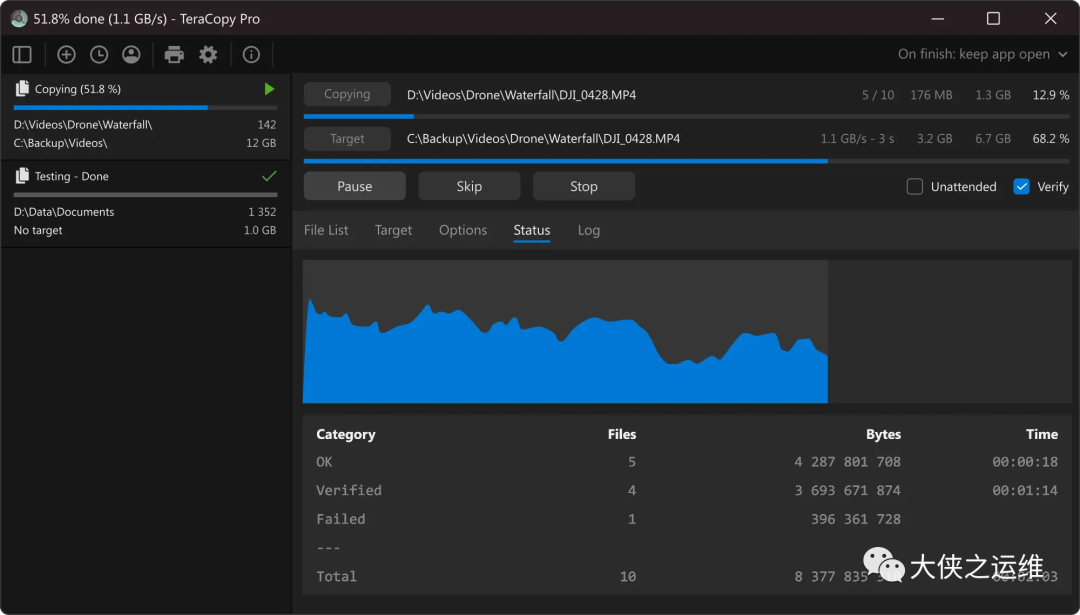The image size is (1080, 615).
Task: Click the Target progress bar
Action: tap(686, 160)
